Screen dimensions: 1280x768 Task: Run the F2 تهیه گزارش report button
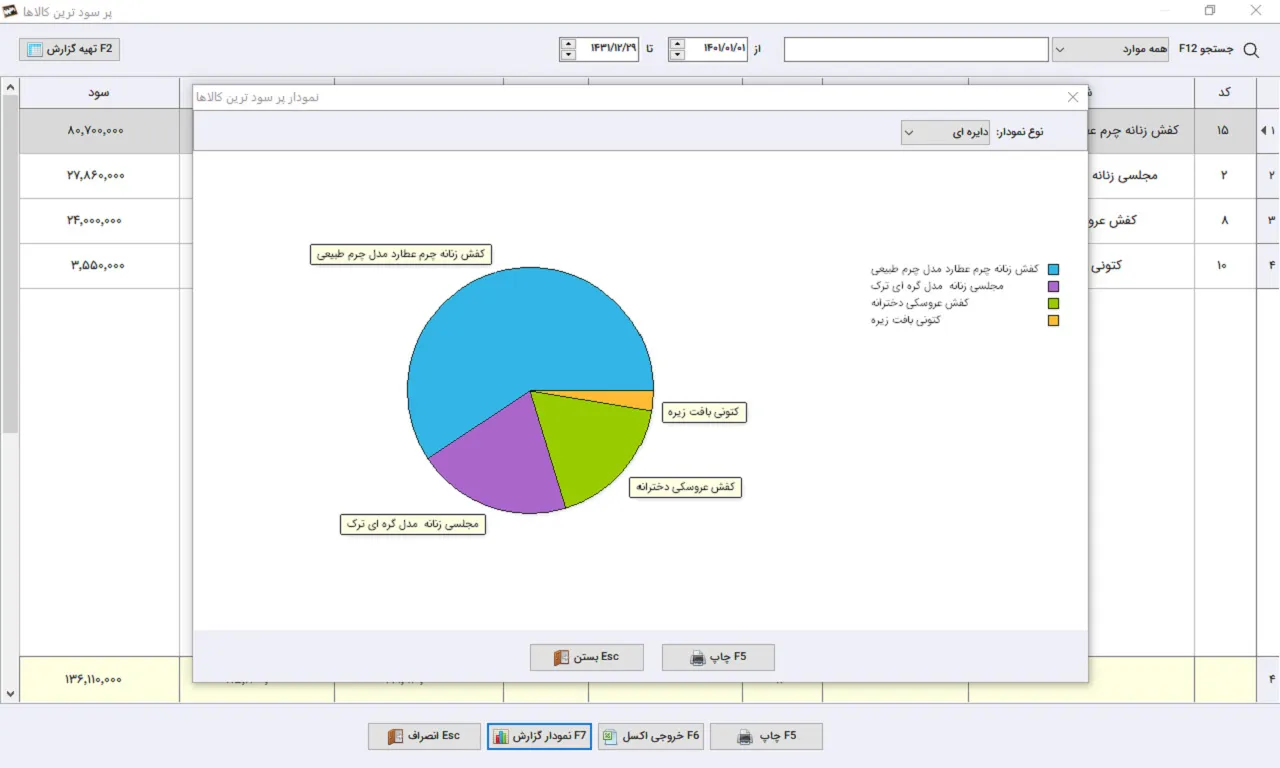tap(69, 49)
